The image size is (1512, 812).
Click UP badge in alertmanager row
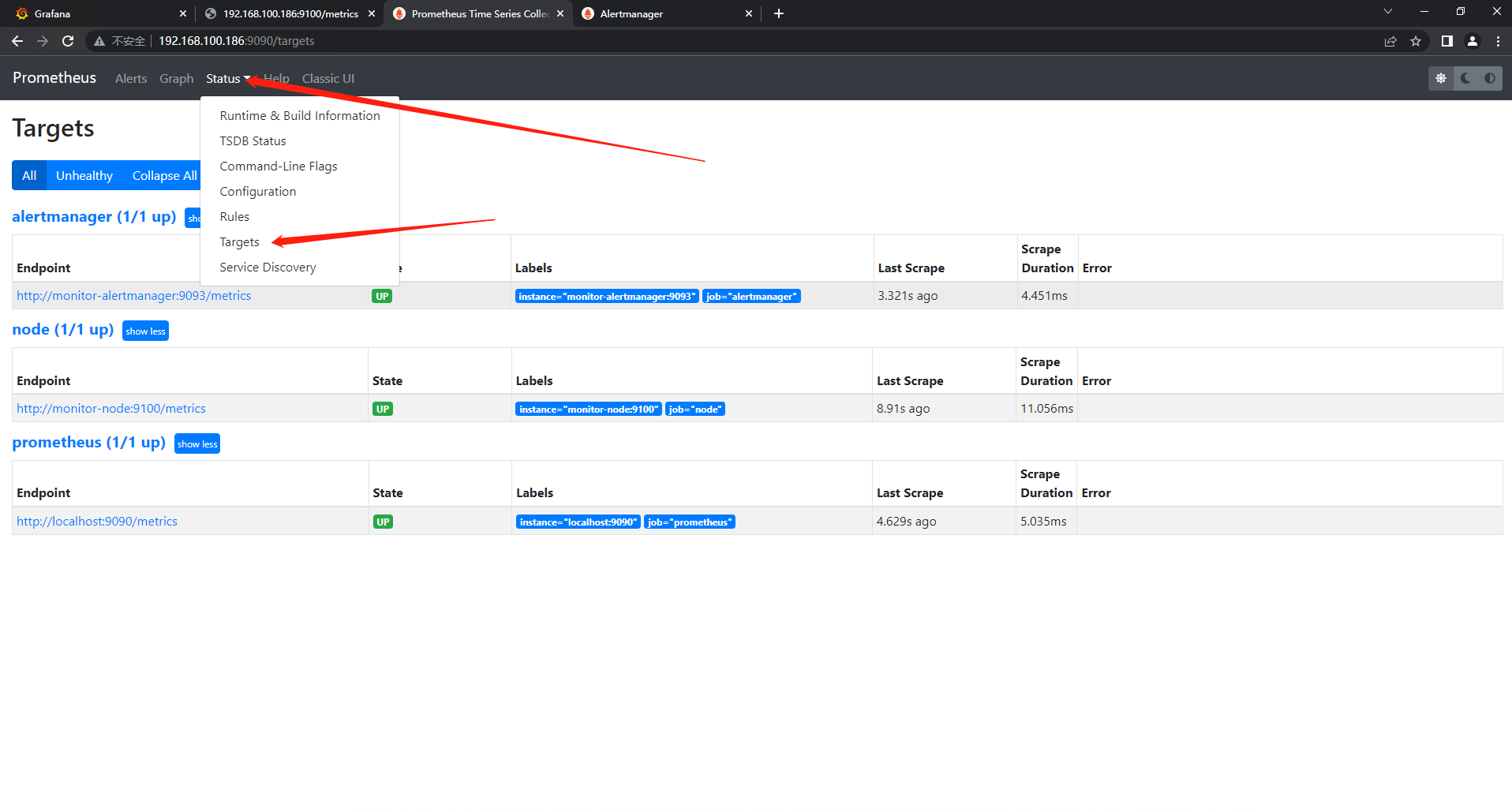point(382,296)
